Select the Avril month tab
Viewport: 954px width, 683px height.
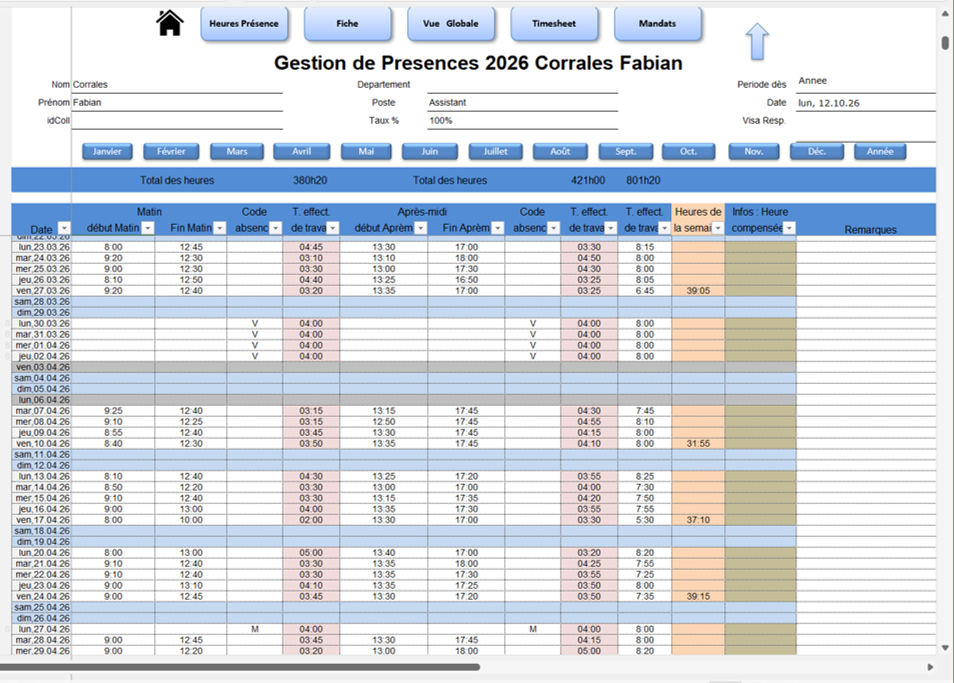302,151
